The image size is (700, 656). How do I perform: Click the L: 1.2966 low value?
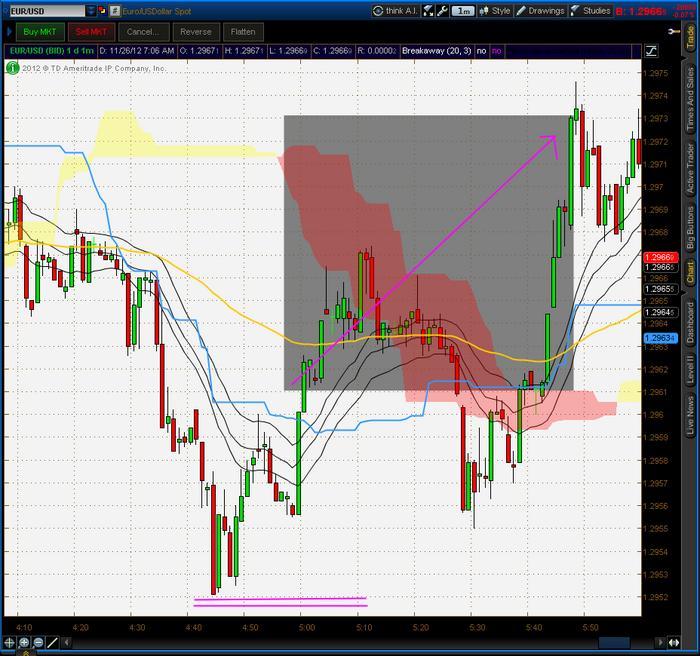288,51
